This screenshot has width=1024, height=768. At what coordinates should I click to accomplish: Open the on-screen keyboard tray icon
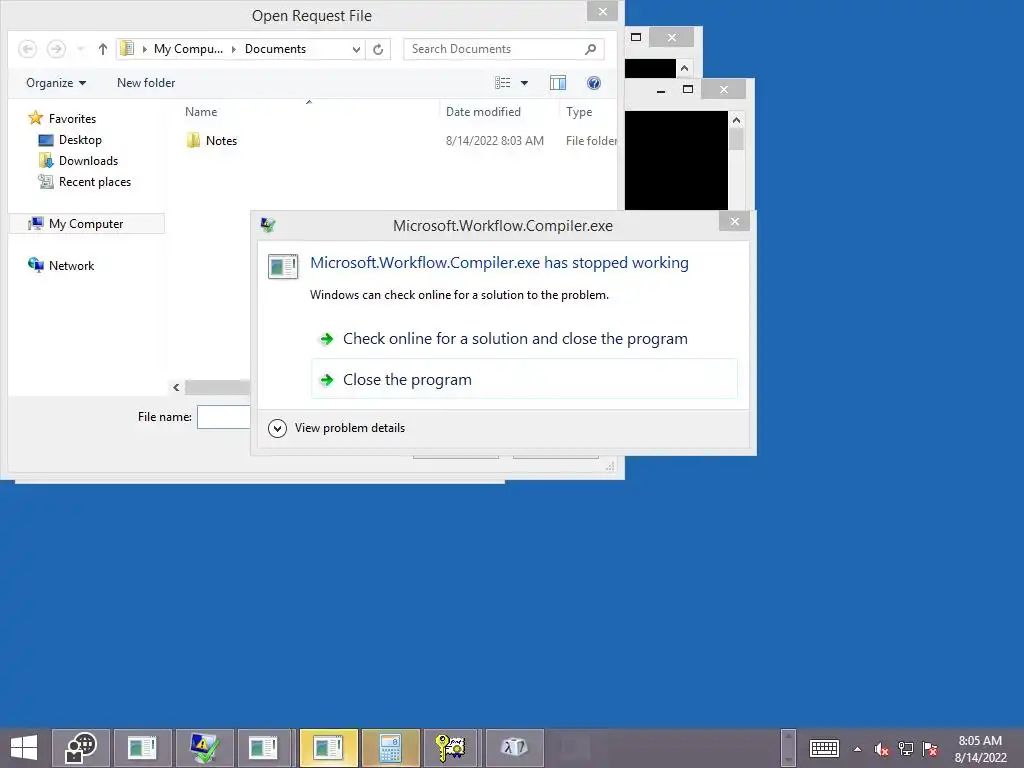point(824,748)
